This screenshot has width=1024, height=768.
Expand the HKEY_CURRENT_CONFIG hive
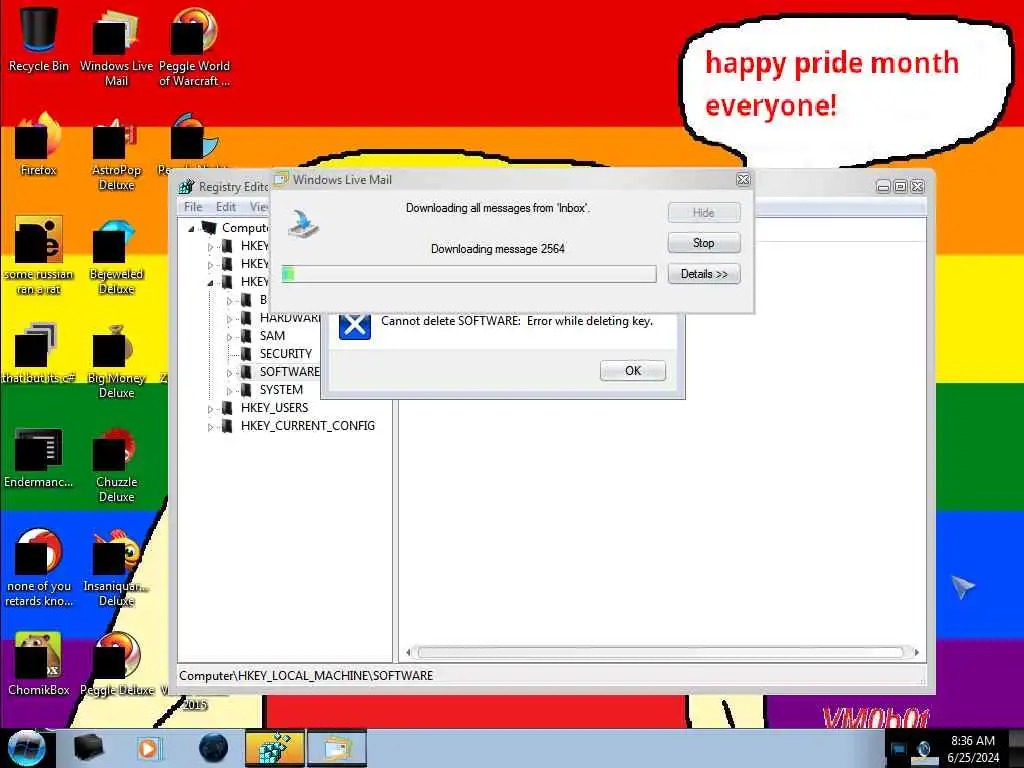(210, 427)
